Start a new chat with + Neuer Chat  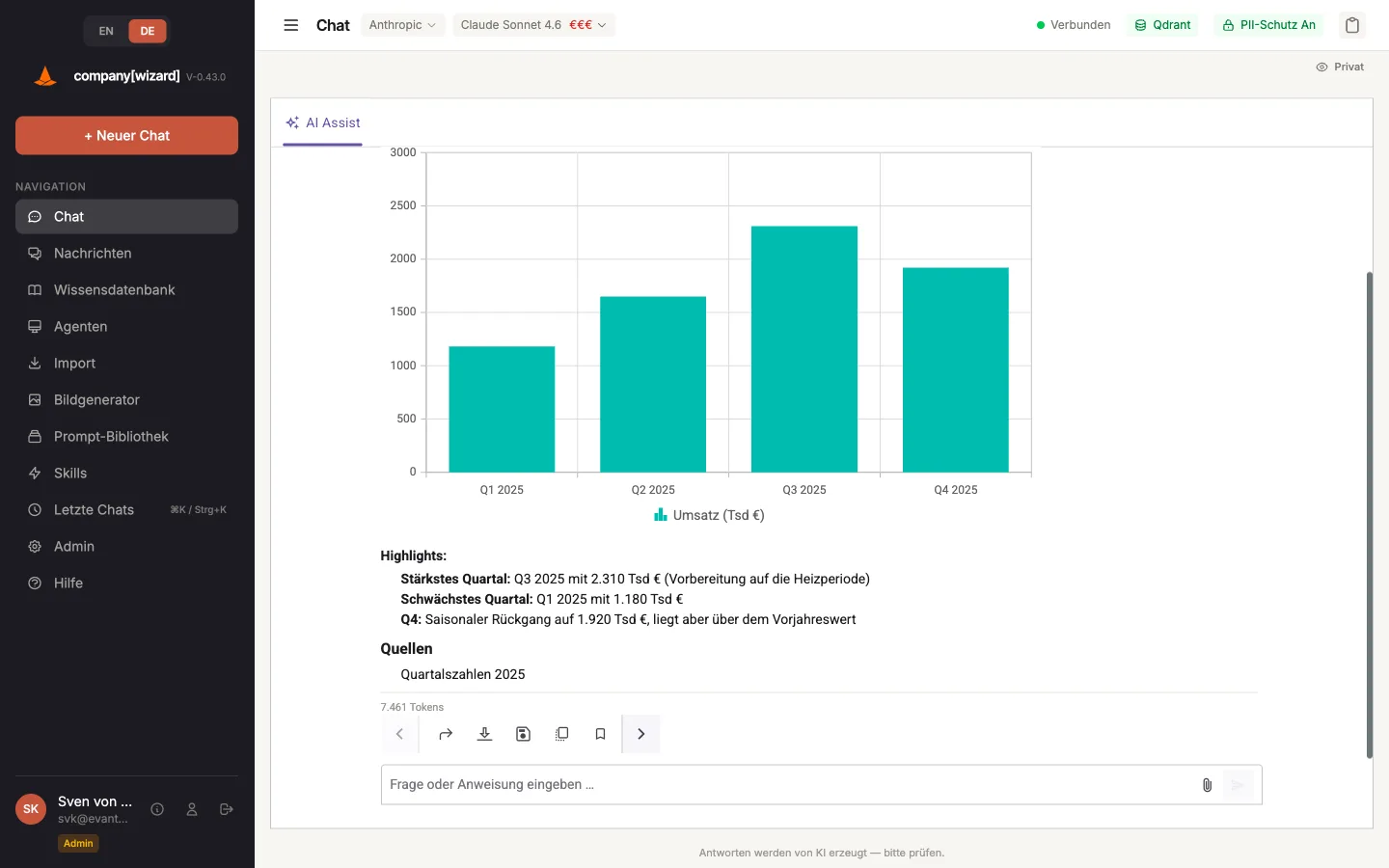126,136
